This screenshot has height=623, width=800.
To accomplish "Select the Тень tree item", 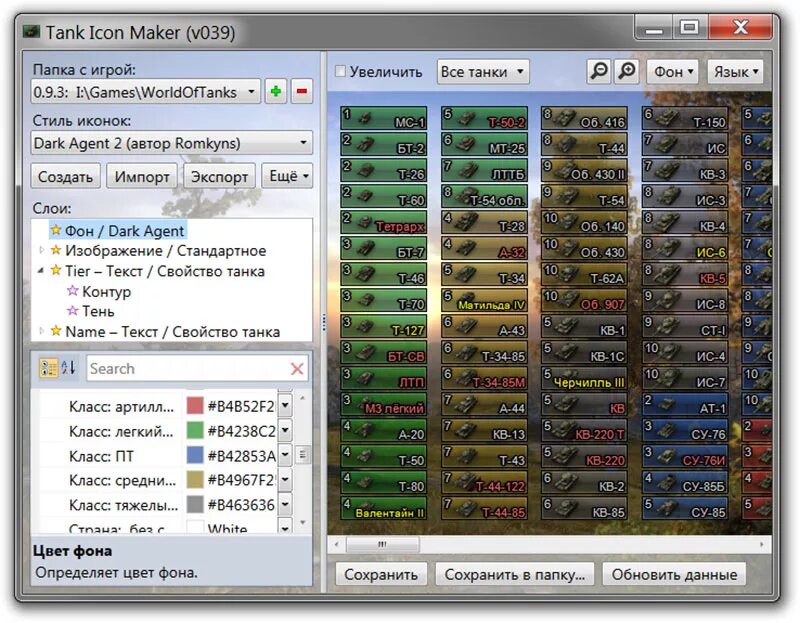I will pos(98,311).
